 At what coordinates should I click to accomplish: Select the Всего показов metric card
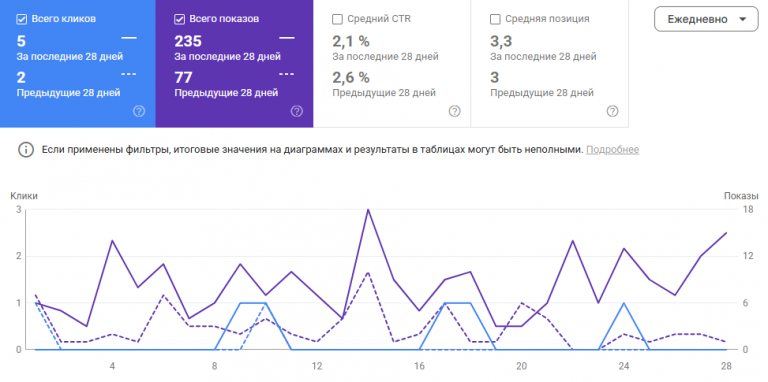point(235,64)
